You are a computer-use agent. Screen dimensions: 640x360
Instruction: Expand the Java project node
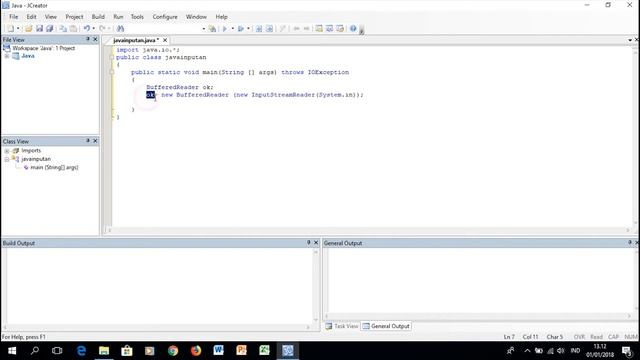tap(7, 56)
